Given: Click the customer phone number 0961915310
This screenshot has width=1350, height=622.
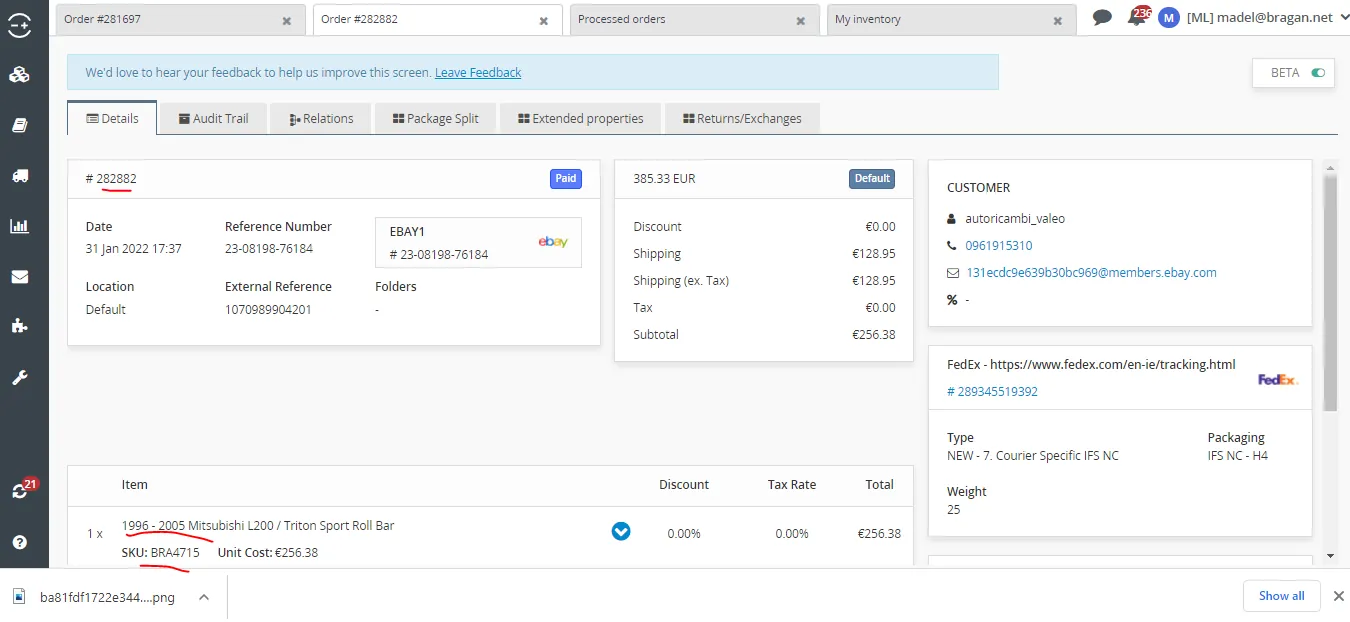Looking at the screenshot, I should pos(998,245).
